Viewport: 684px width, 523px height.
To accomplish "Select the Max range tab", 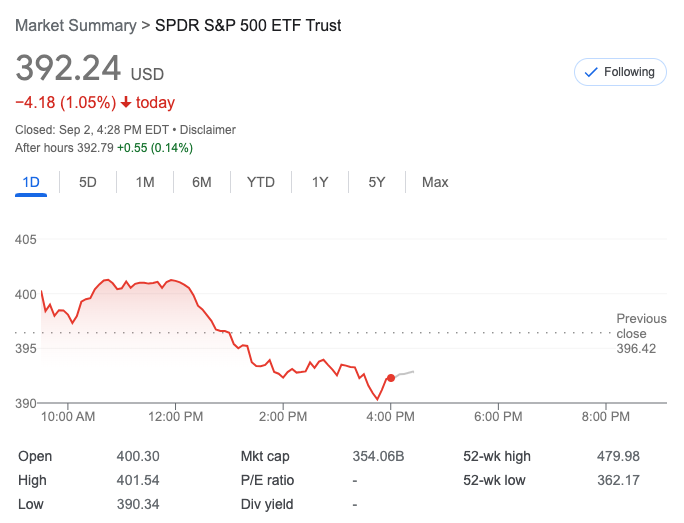I will [435, 182].
